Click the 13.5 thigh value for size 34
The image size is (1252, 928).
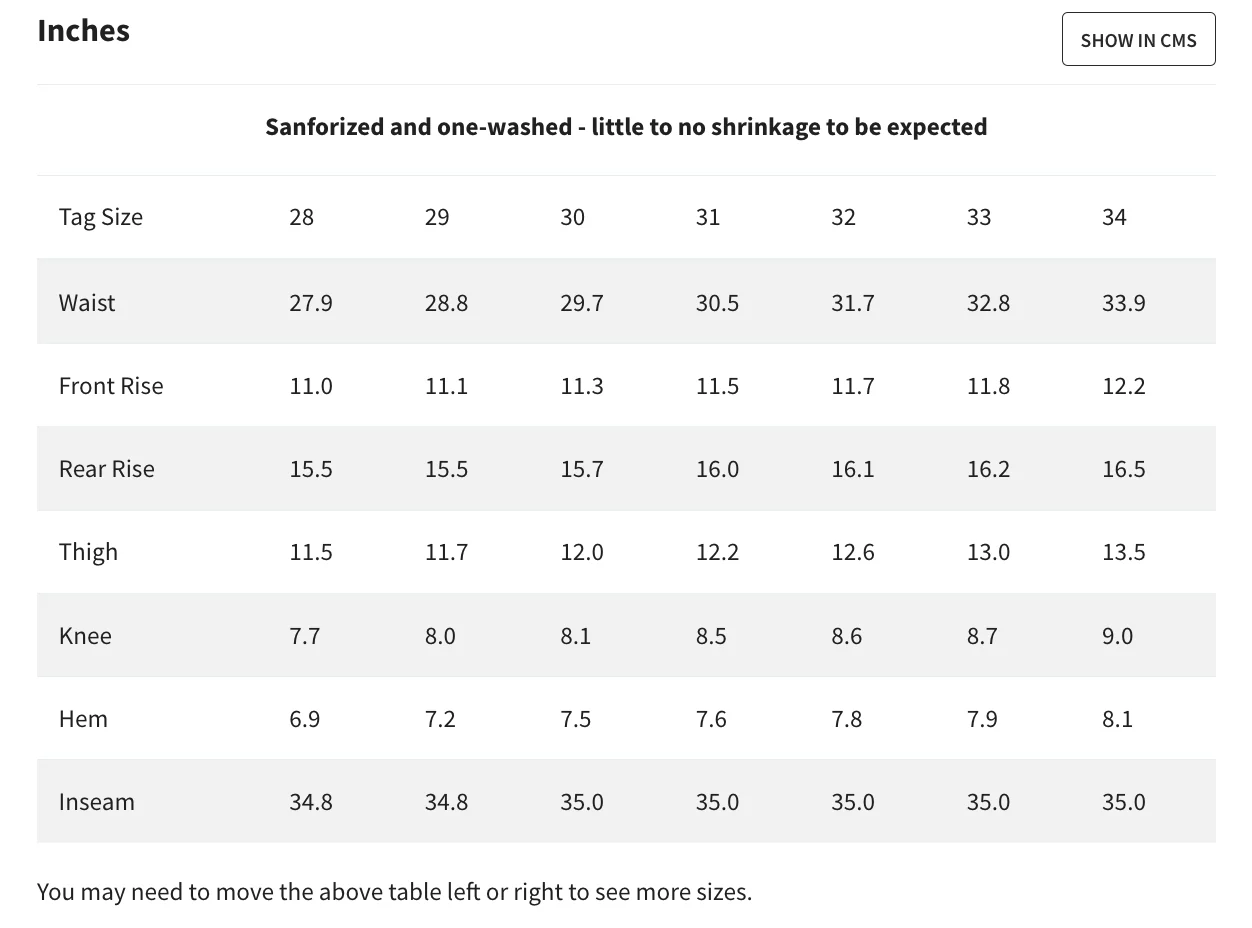pyautogui.click(x=1124, y=552)
